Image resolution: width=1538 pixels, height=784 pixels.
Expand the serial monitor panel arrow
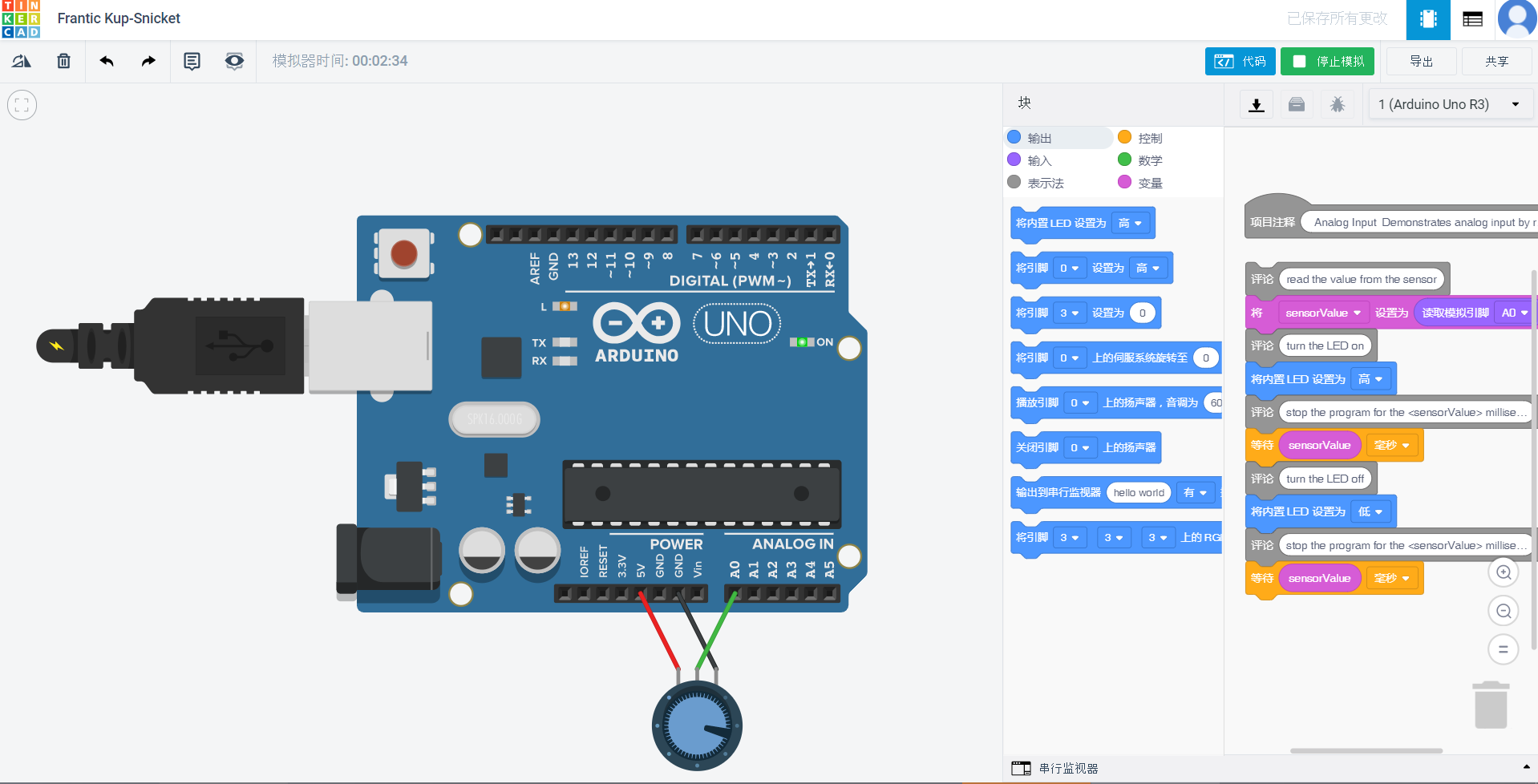(x=1526, y=767)
